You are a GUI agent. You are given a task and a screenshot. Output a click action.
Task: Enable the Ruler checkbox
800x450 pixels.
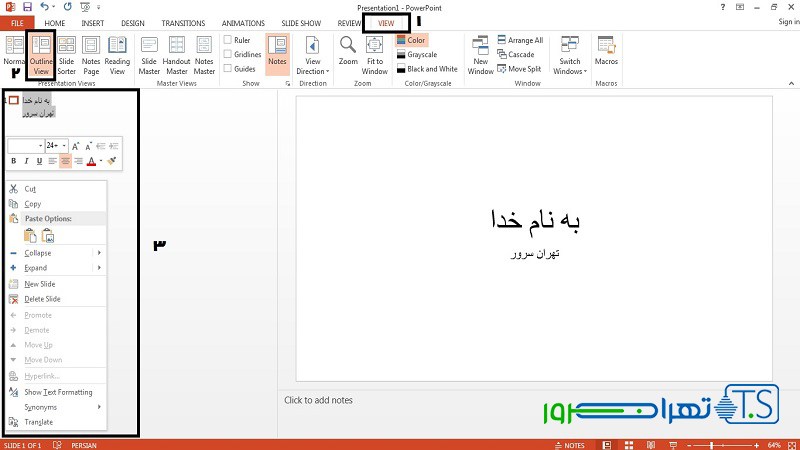click(229, 41)
